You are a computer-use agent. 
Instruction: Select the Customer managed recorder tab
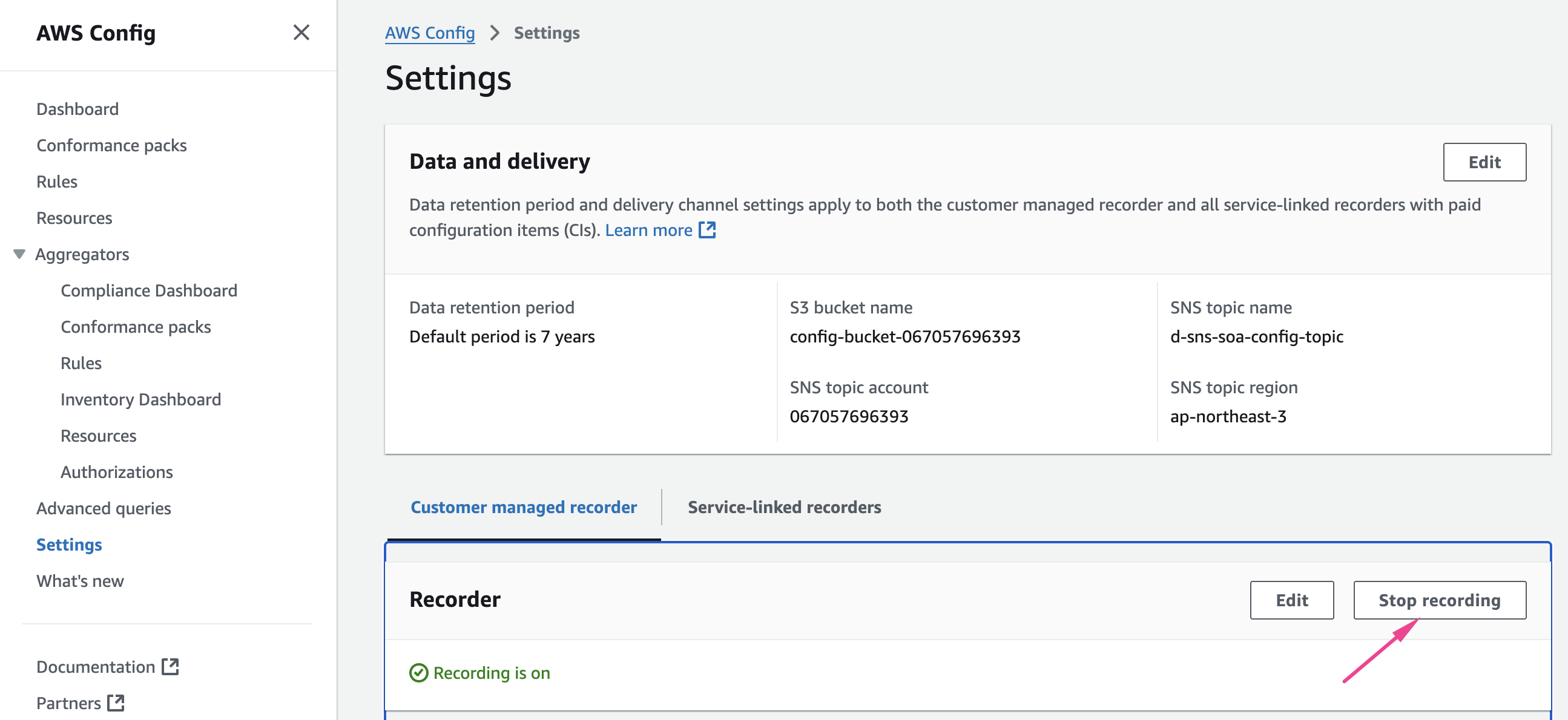[524, 506]
